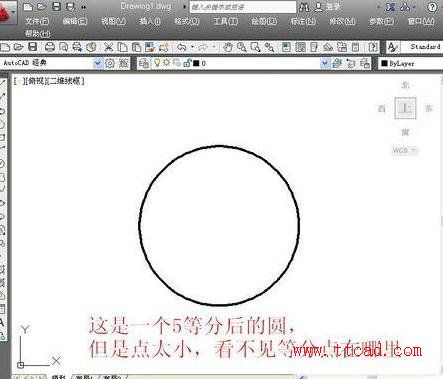Screen dimensions: 443x379
Task: Click Save in the quick access toolbar
Action: click(56, 7)
